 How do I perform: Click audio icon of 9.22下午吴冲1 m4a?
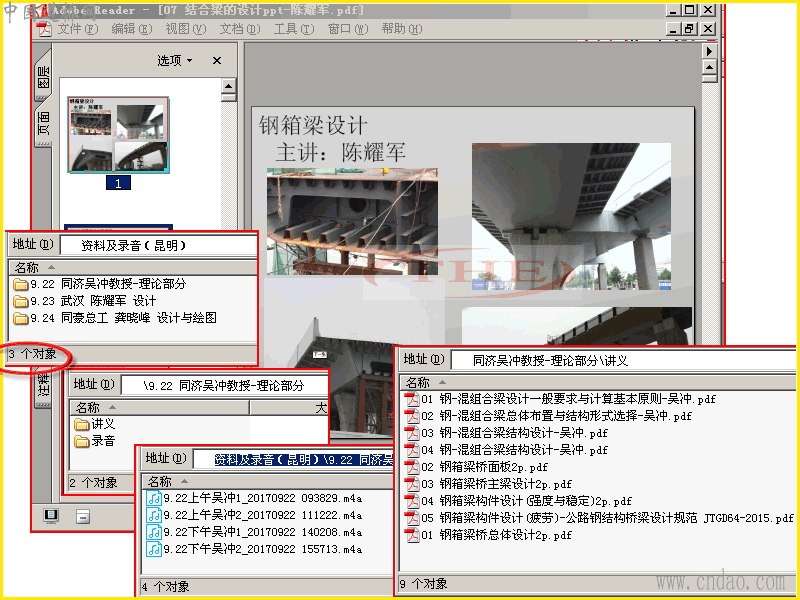(154, 533)
